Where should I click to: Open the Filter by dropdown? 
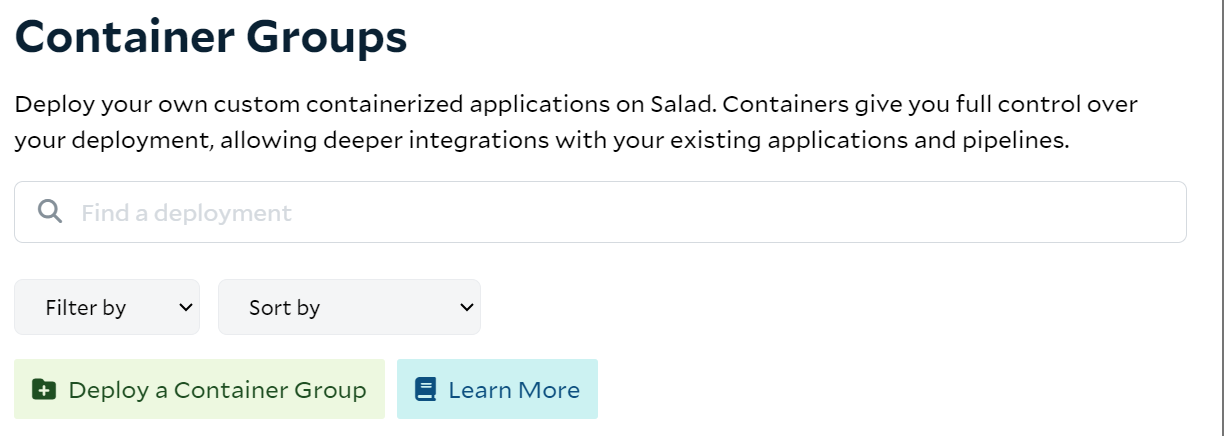tap(107, 307)
